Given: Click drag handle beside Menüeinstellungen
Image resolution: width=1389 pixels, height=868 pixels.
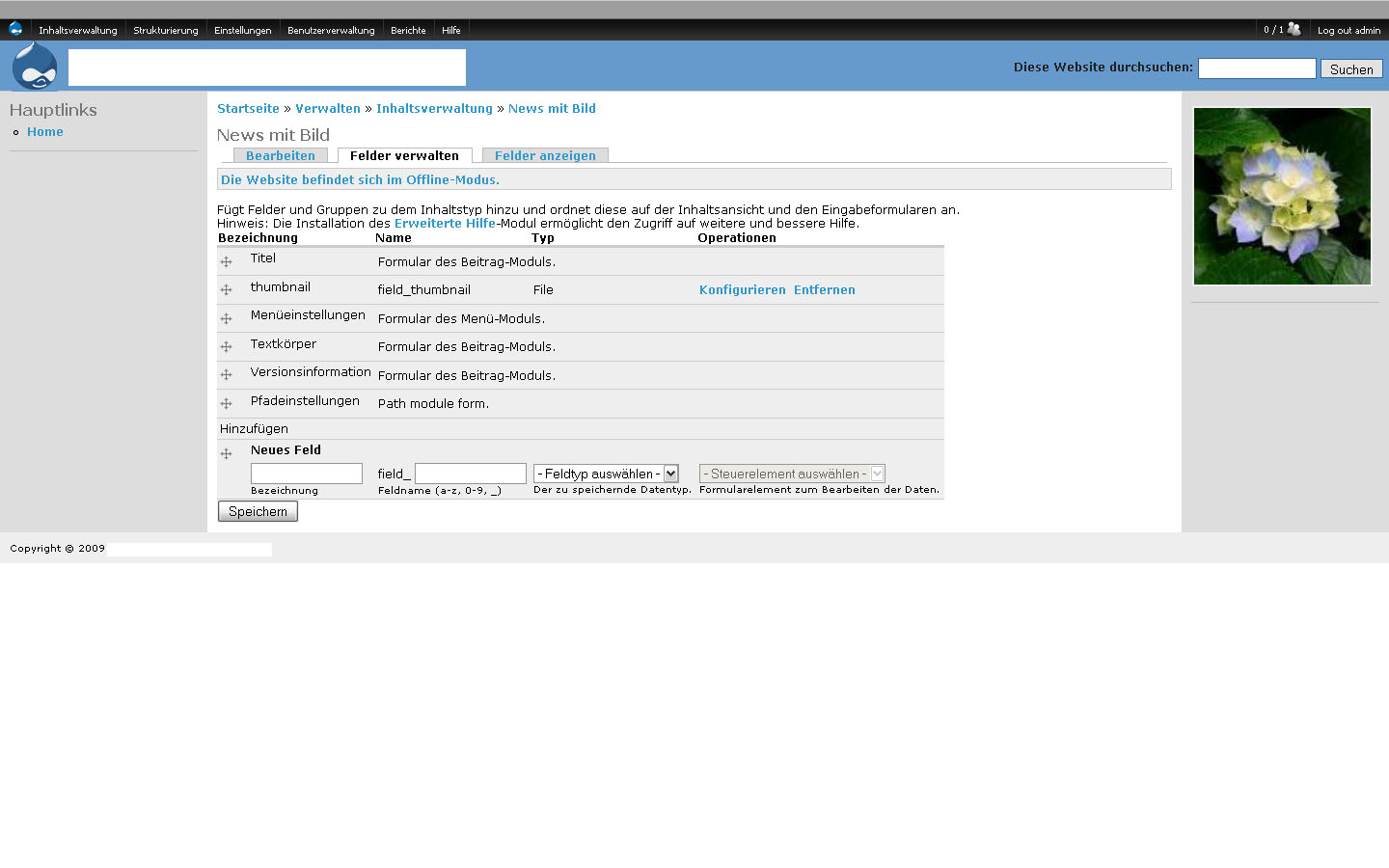Looking at the screenshot, I should click(x=226, y=318).
